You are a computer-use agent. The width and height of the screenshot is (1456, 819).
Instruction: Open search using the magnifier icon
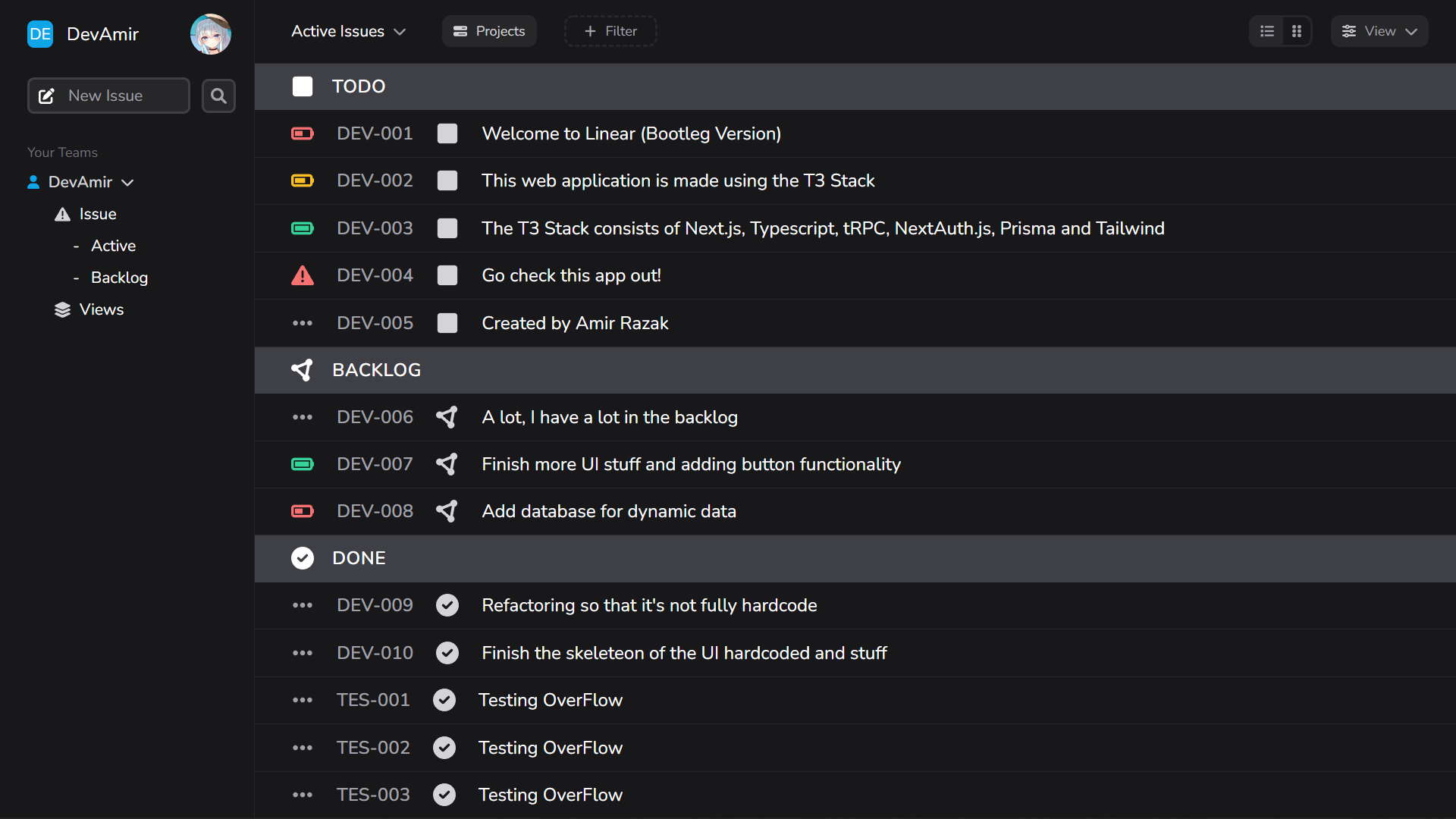[x=218, y=96]
